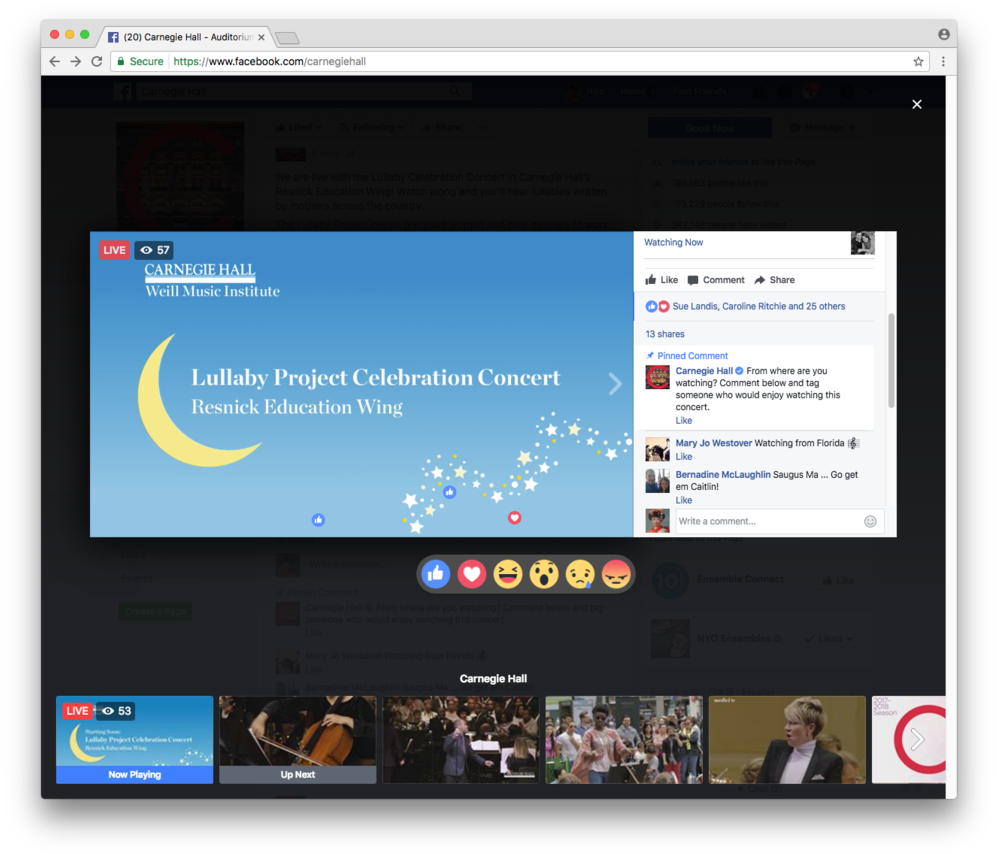This screenshot has height=854, width=997.
Task: Select the Love heart reaction
Action: (472, 574)
